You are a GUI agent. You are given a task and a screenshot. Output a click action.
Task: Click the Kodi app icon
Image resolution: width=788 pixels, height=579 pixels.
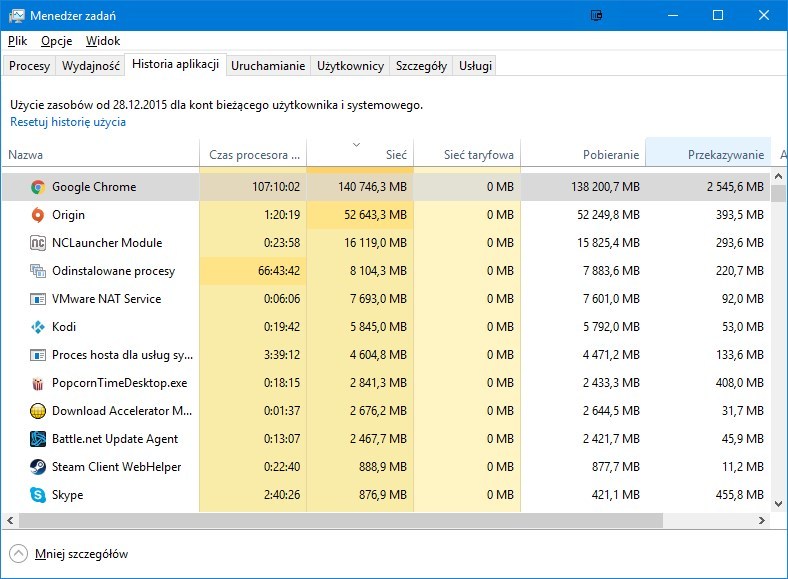tap(38, 327)
